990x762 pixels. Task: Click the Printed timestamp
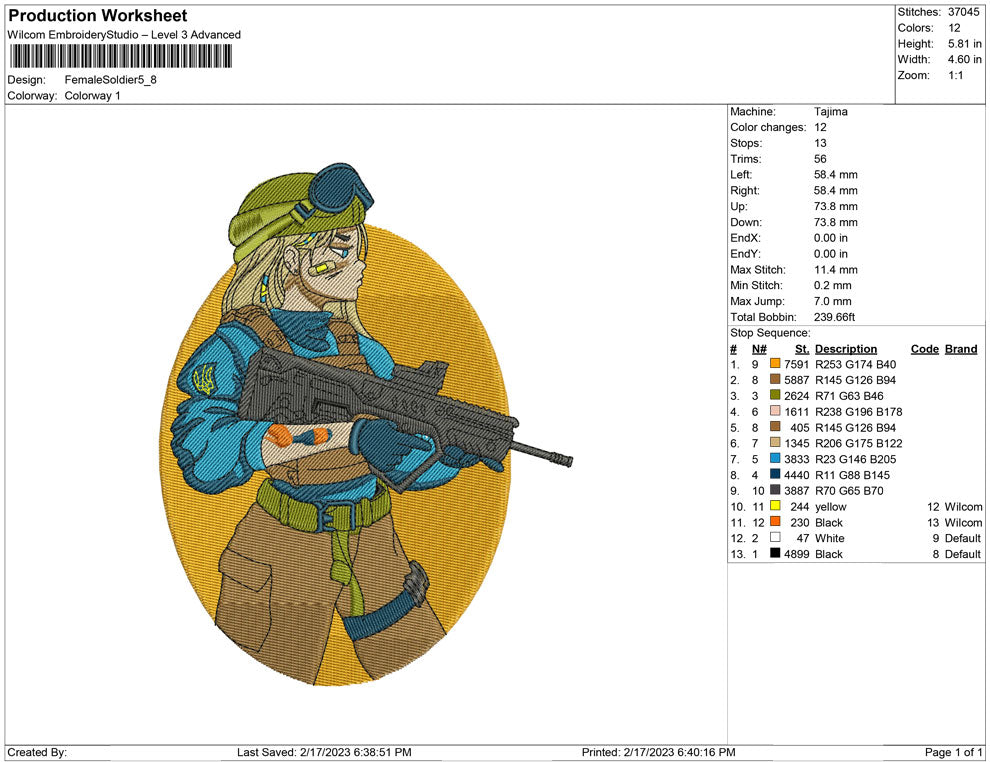pos(659,752)
